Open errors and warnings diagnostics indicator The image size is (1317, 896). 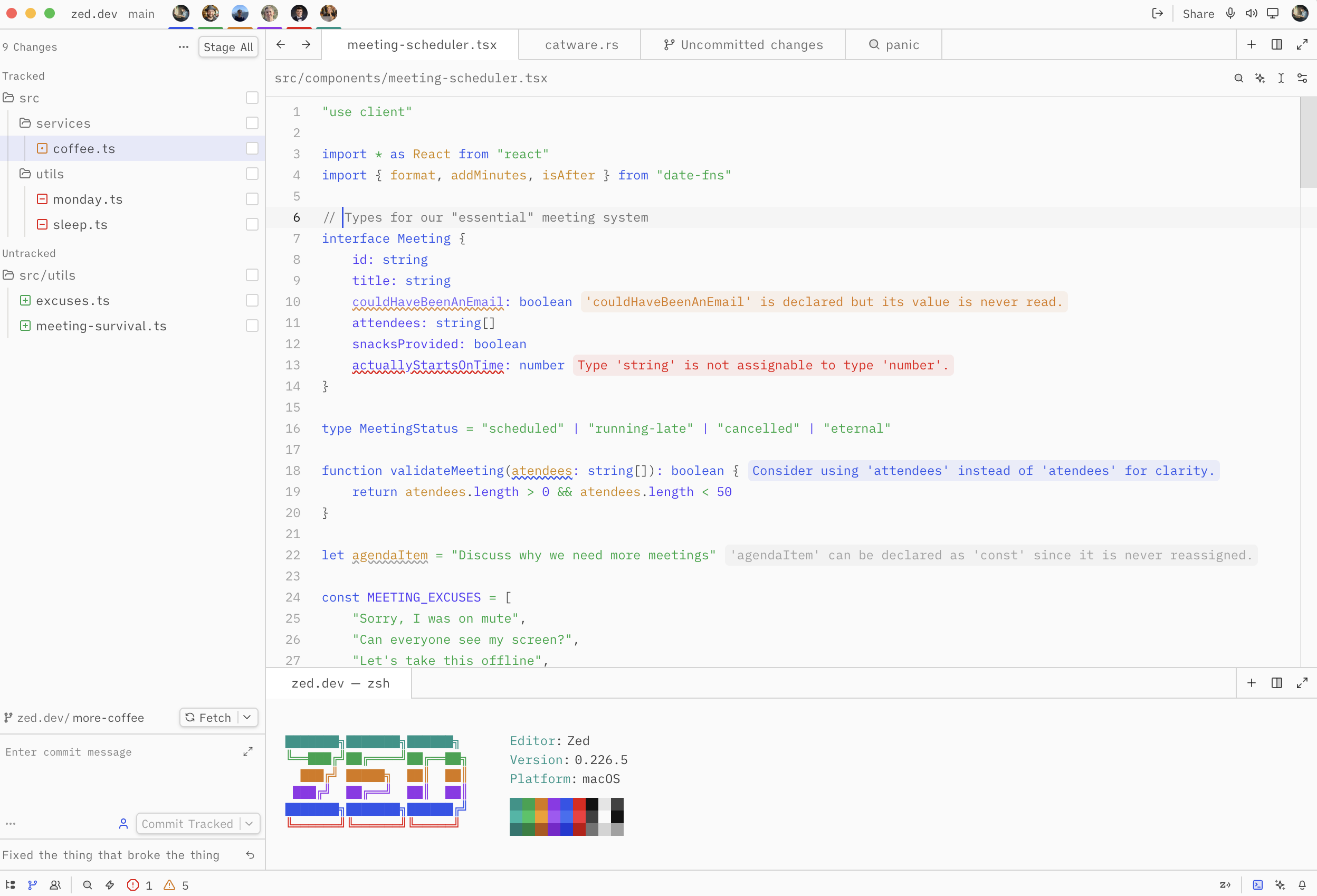coord(158,885)
